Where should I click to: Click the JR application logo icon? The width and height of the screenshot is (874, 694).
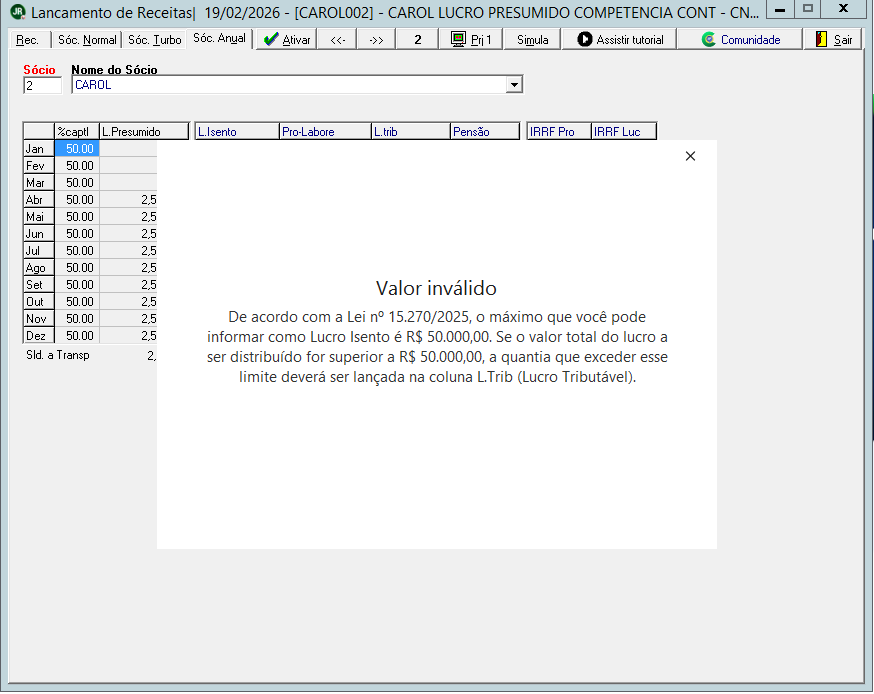tap(18, 12)
